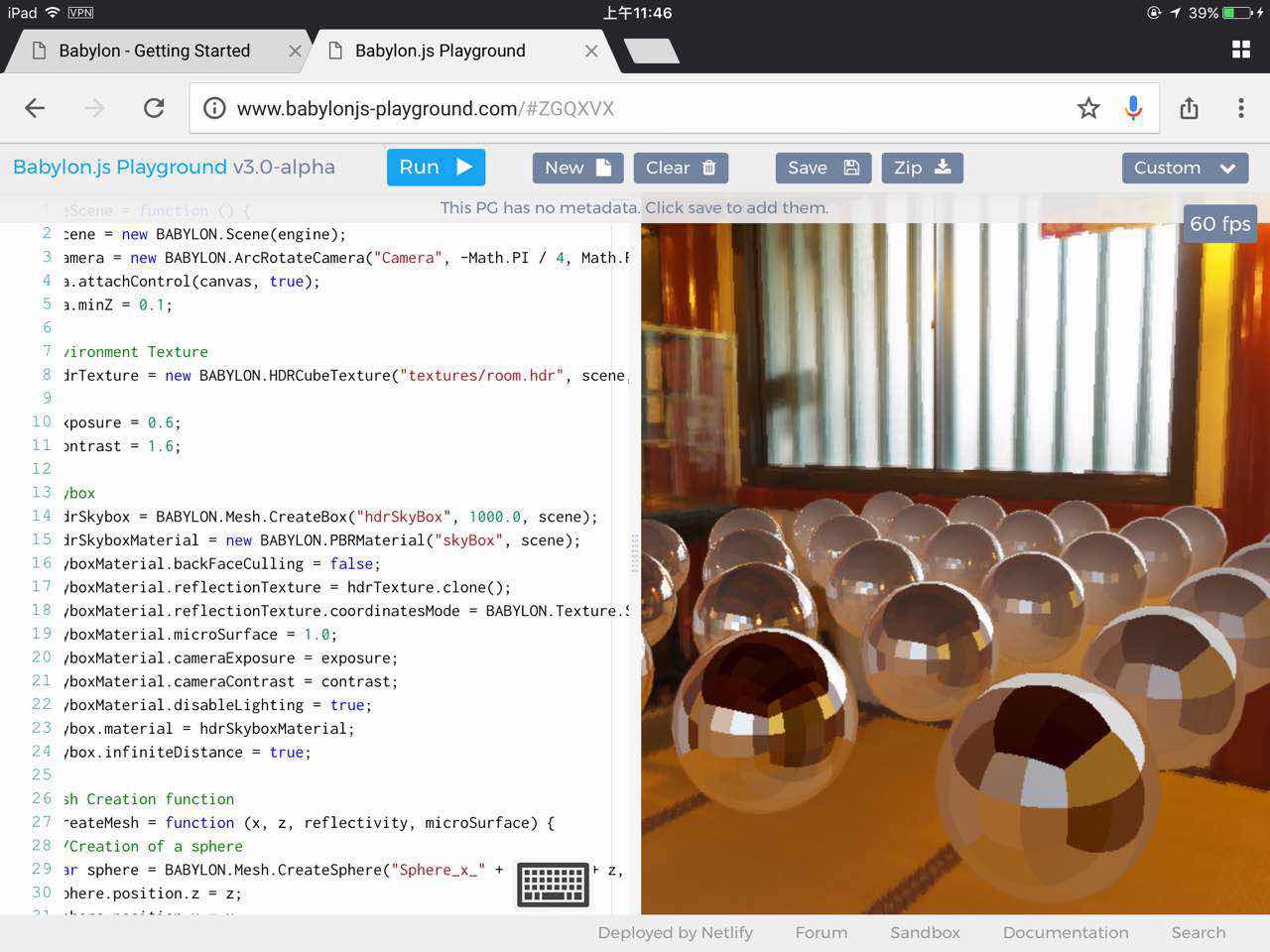Image resolution: width=1270 pixels, height=952 pixels.
Task: Close the Babylon.js Playground tab
Action: tap(591, 51)
